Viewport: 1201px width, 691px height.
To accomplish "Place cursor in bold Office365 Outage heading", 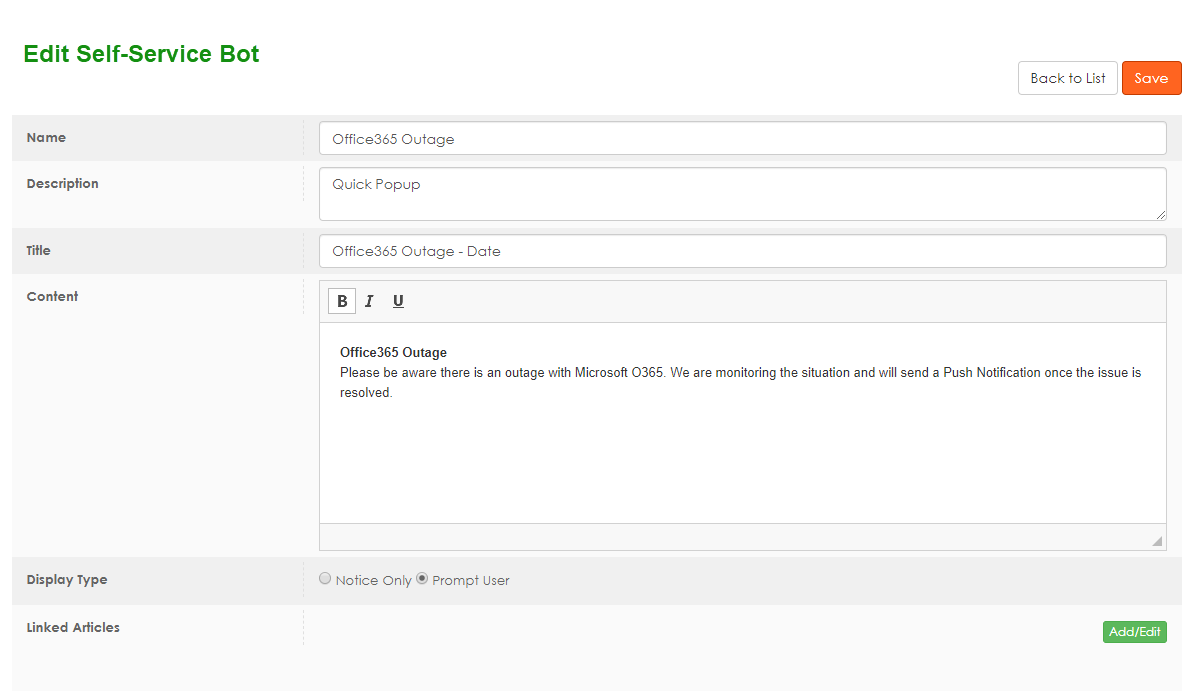I will point(393,353).
